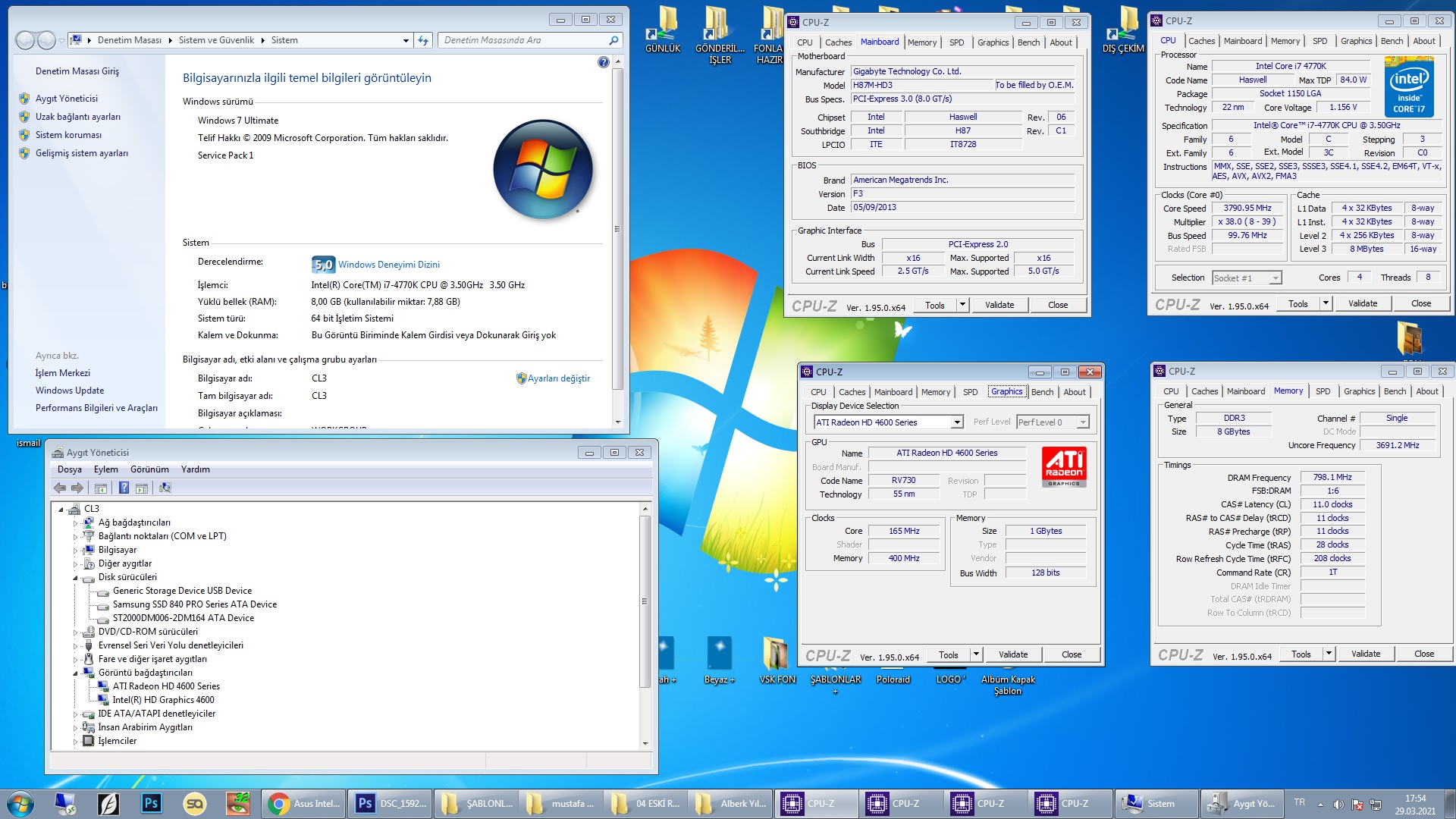Open the VSK FON desktop folder

[776, 654]
